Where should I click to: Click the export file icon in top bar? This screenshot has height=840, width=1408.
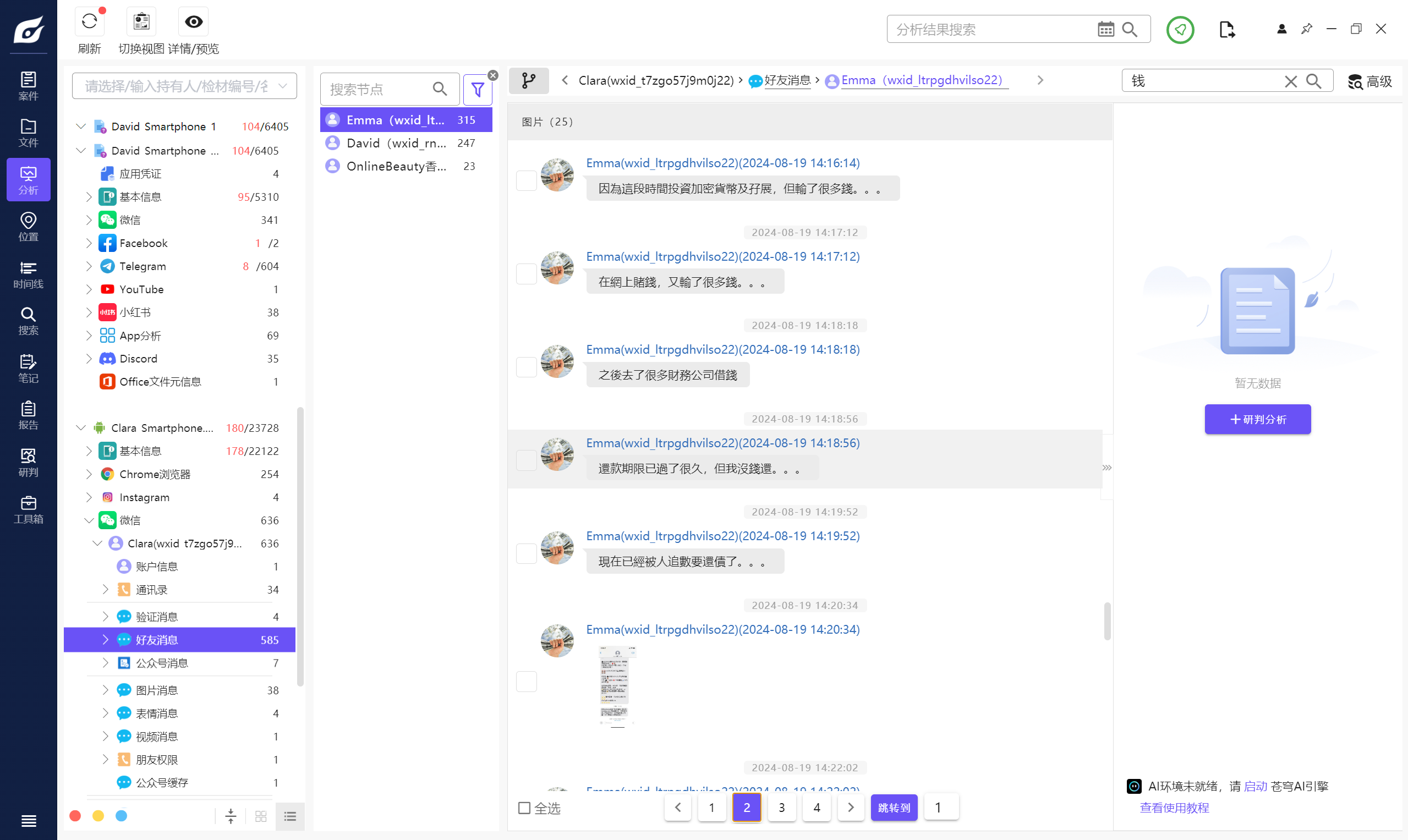pyautogui.click(x=1226, y=30)
